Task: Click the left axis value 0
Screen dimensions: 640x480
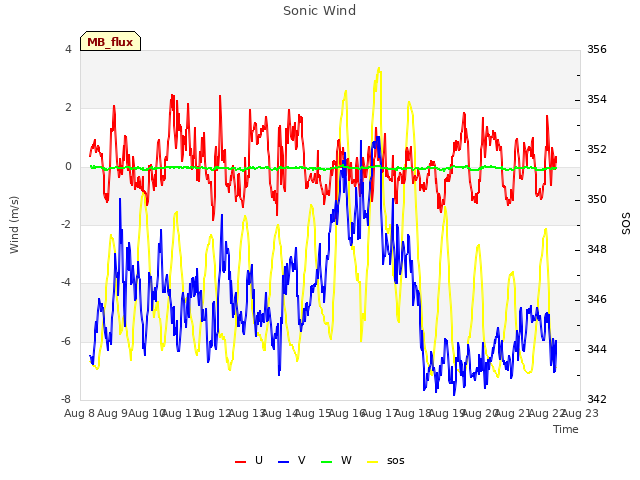Action: (x=68, y=166)
